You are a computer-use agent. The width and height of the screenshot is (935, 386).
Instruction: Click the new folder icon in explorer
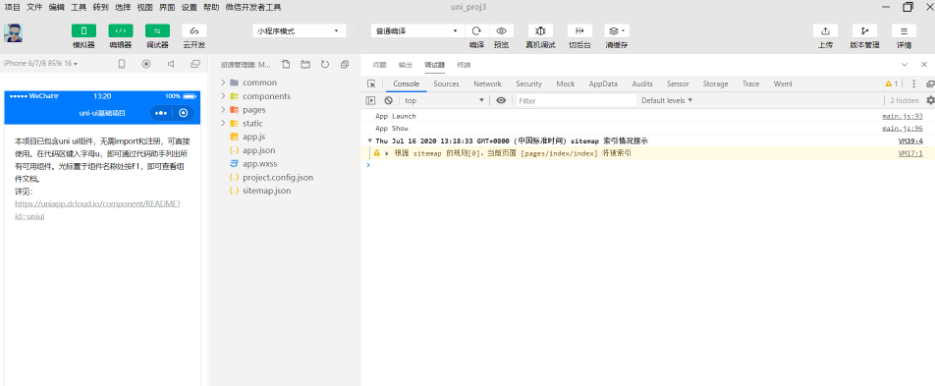[305, 64]
